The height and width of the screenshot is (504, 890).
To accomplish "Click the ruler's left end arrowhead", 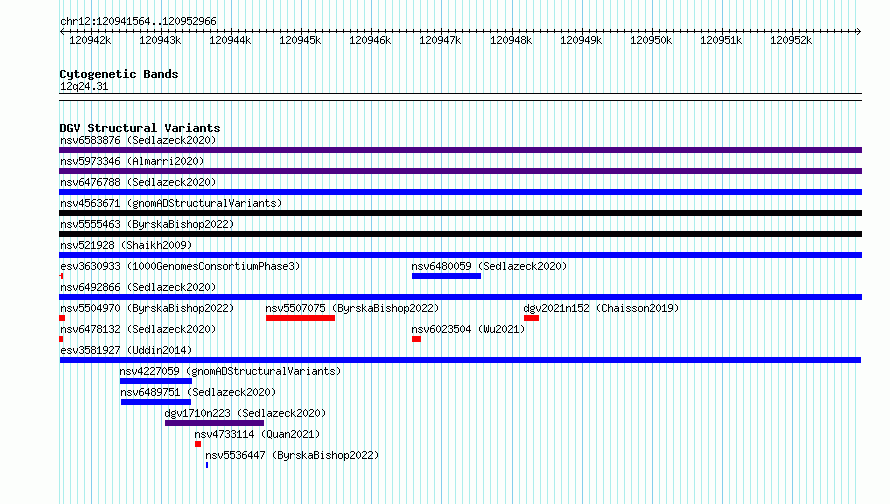I will click(x=62, y=31).
